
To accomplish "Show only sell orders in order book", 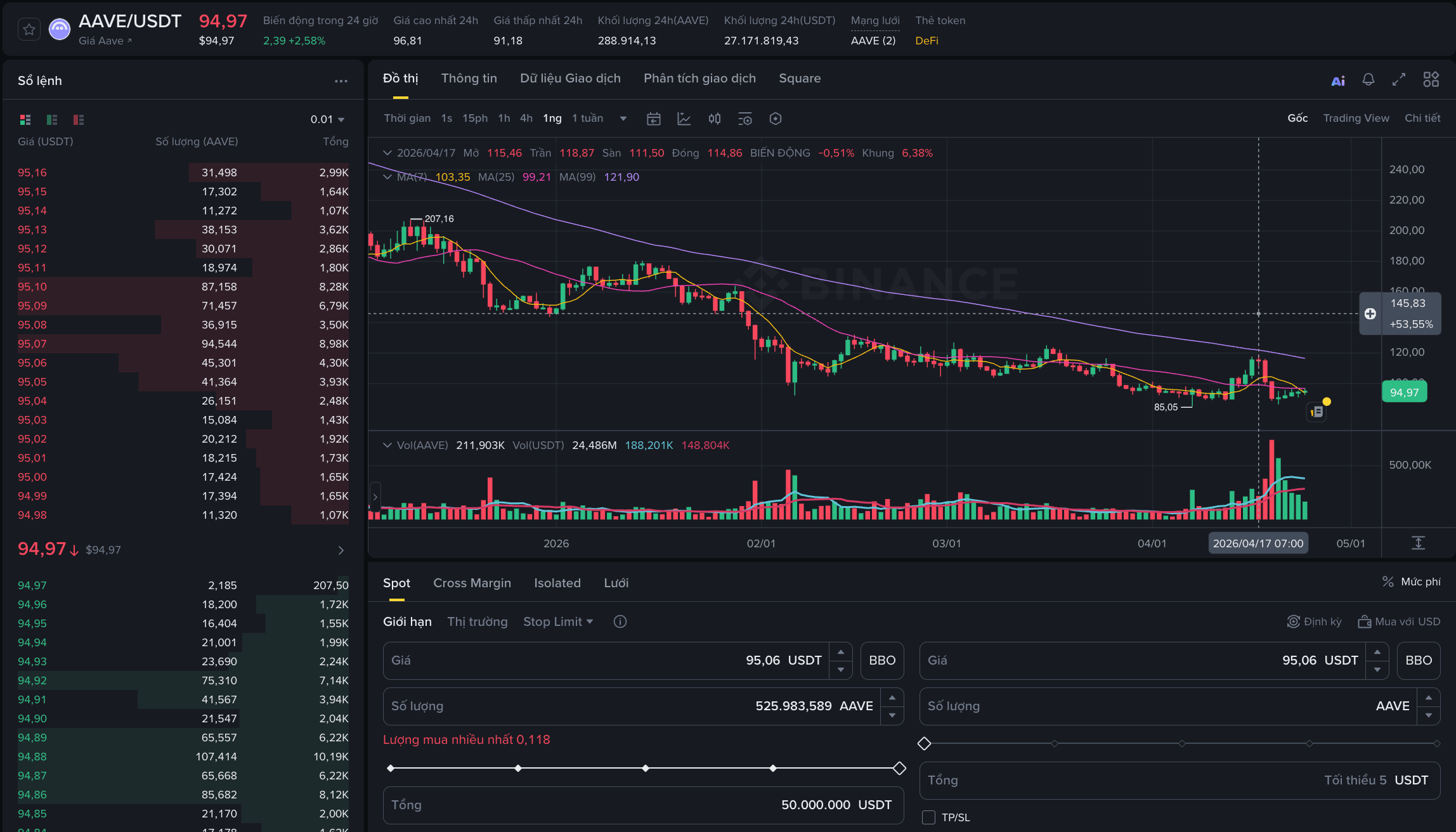I will 79,120.
